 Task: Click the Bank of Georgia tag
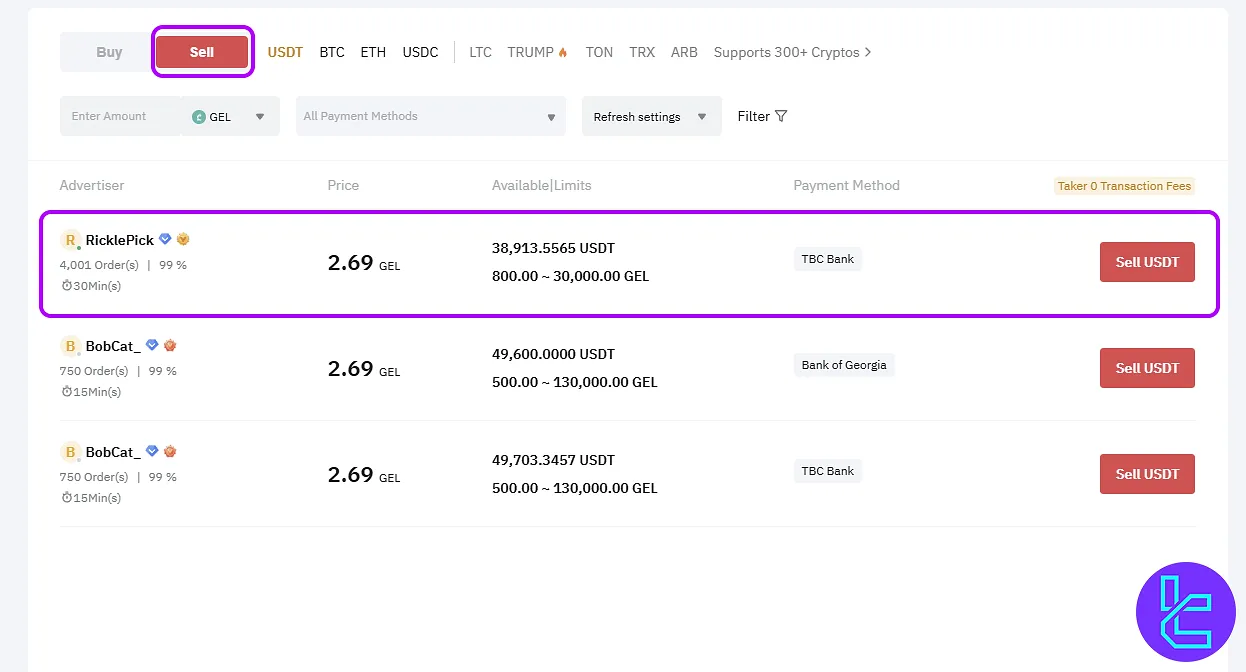click(x=844, y=365)
